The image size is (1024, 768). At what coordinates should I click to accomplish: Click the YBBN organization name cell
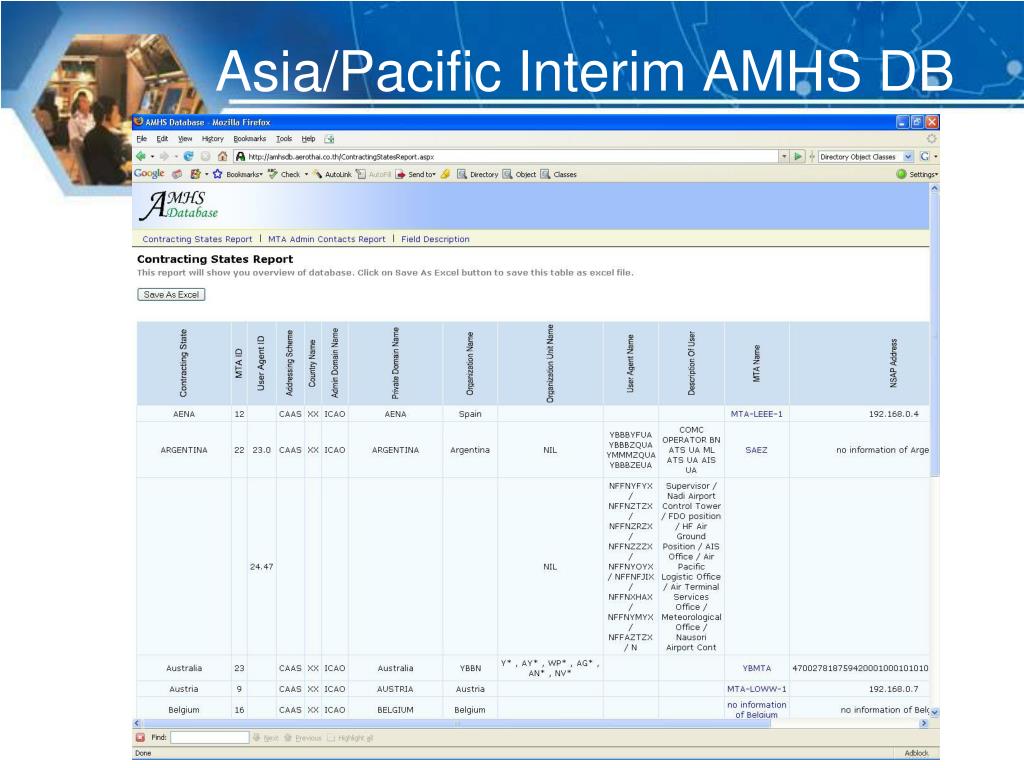(470, 668)
